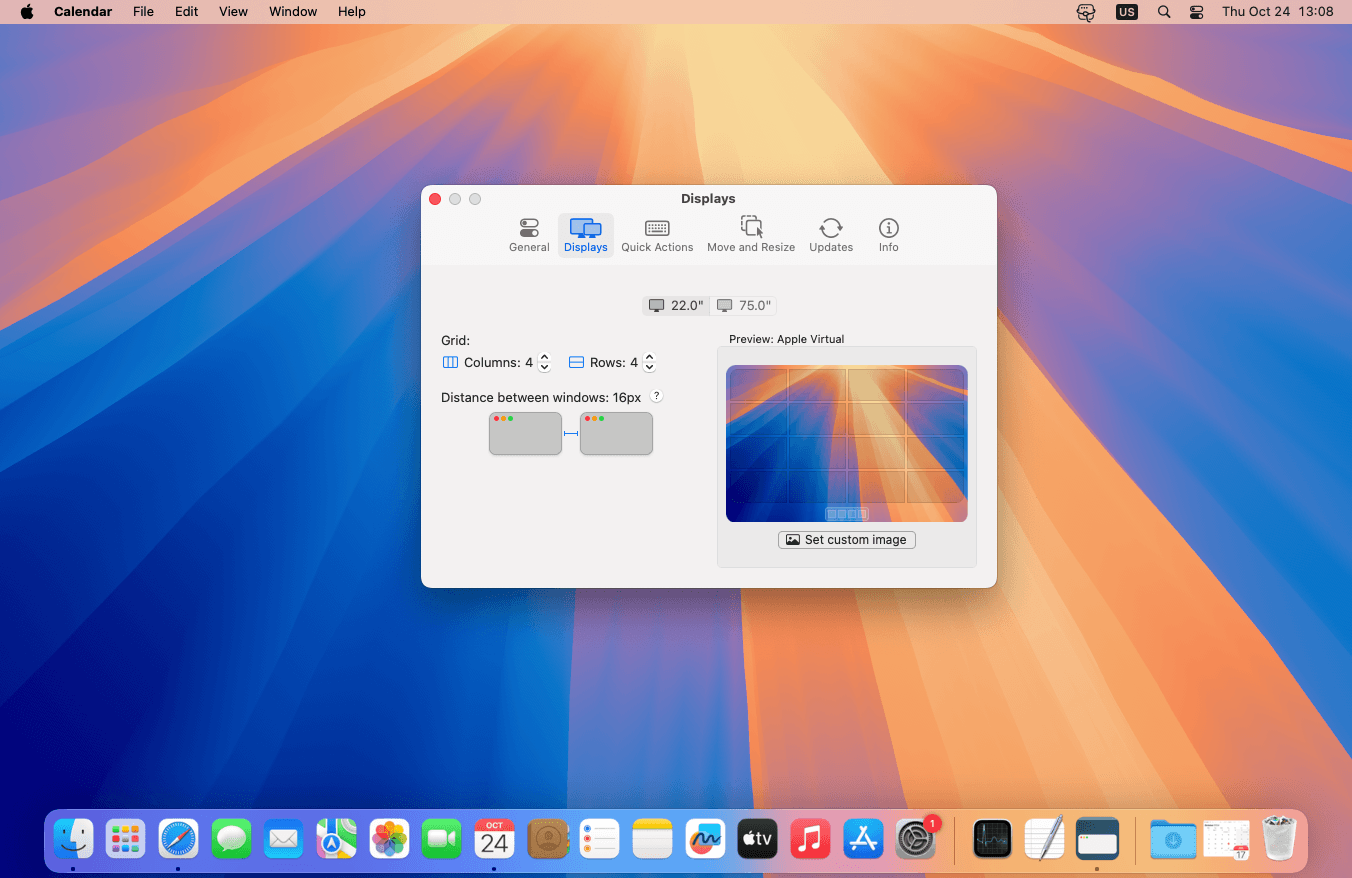Open the Info tab
This screenshot has height=878, width=1352.
[x=889, y=236]
